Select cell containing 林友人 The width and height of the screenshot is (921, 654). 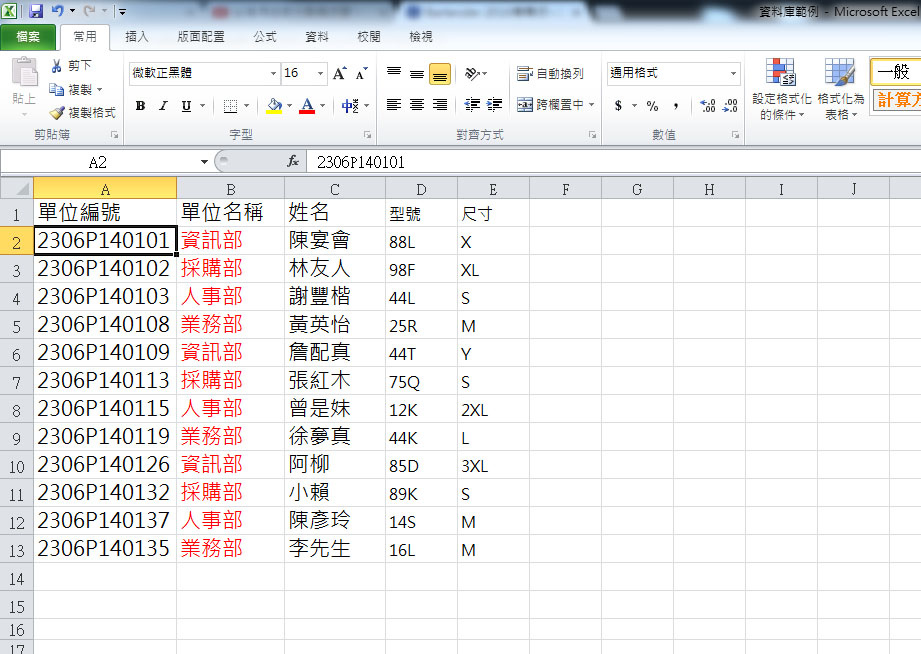pos(335,269)
